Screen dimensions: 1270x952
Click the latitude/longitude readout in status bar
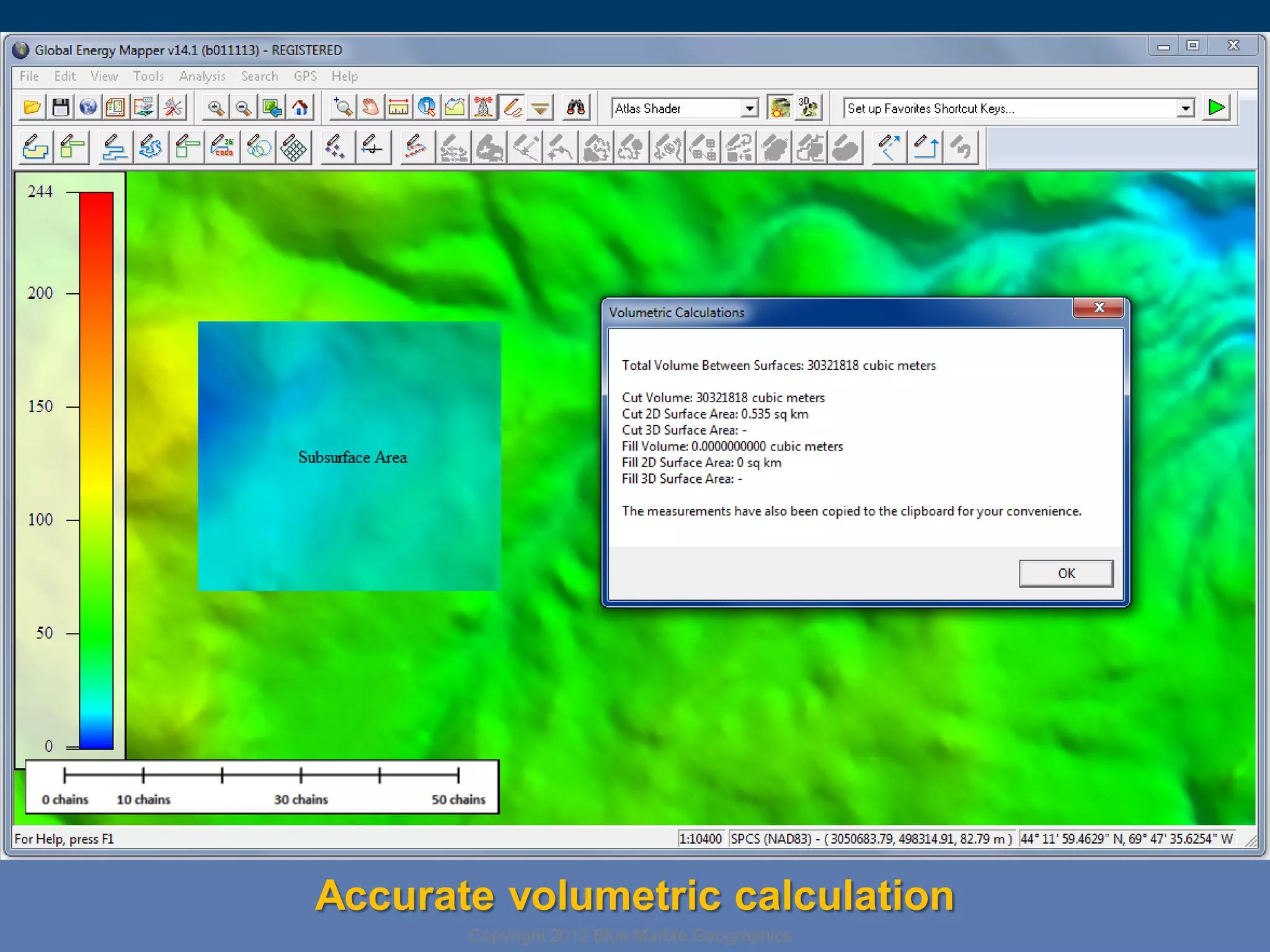click(x=1126, y=839)
